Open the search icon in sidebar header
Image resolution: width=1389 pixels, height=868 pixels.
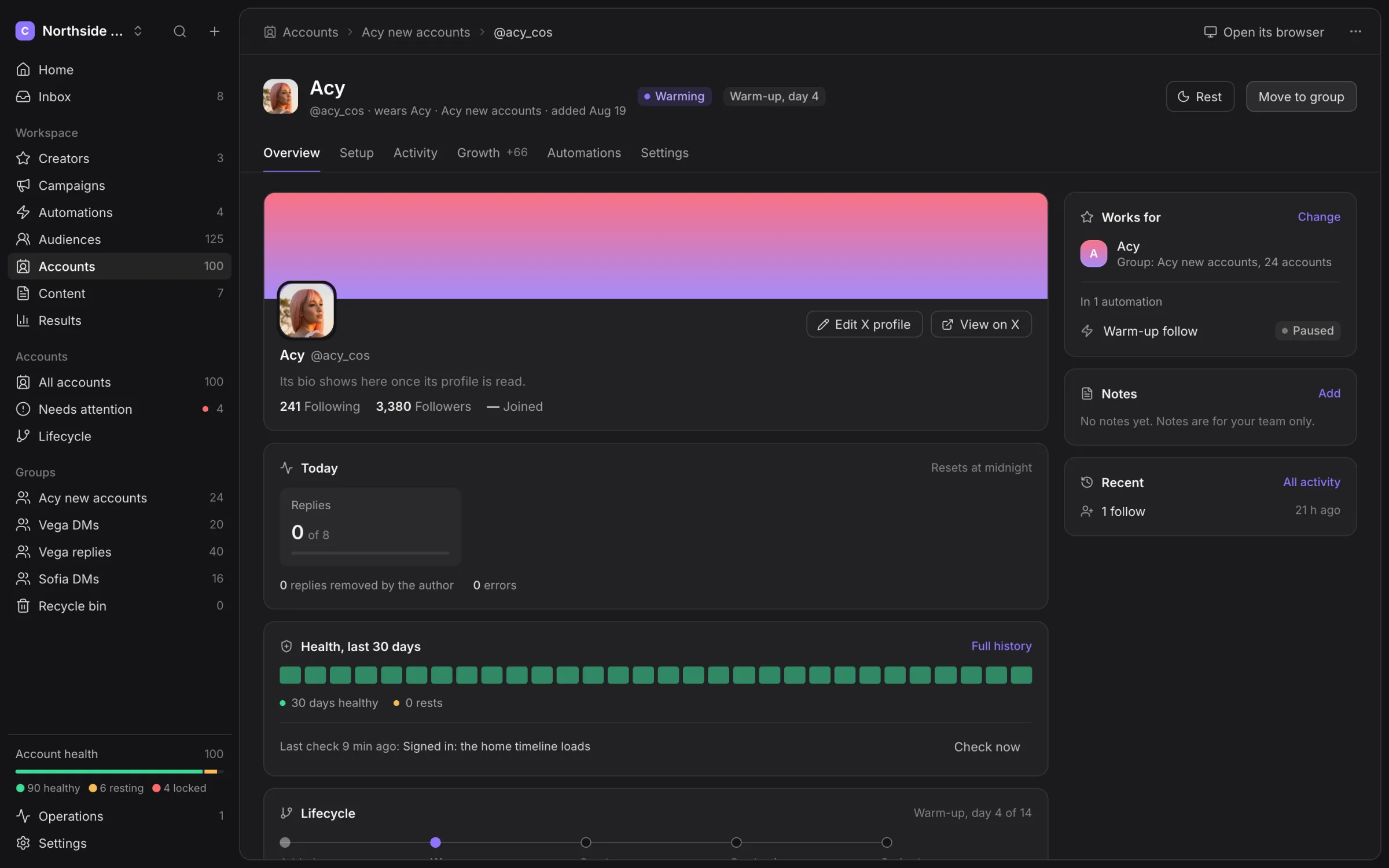[x=179, y=31]
